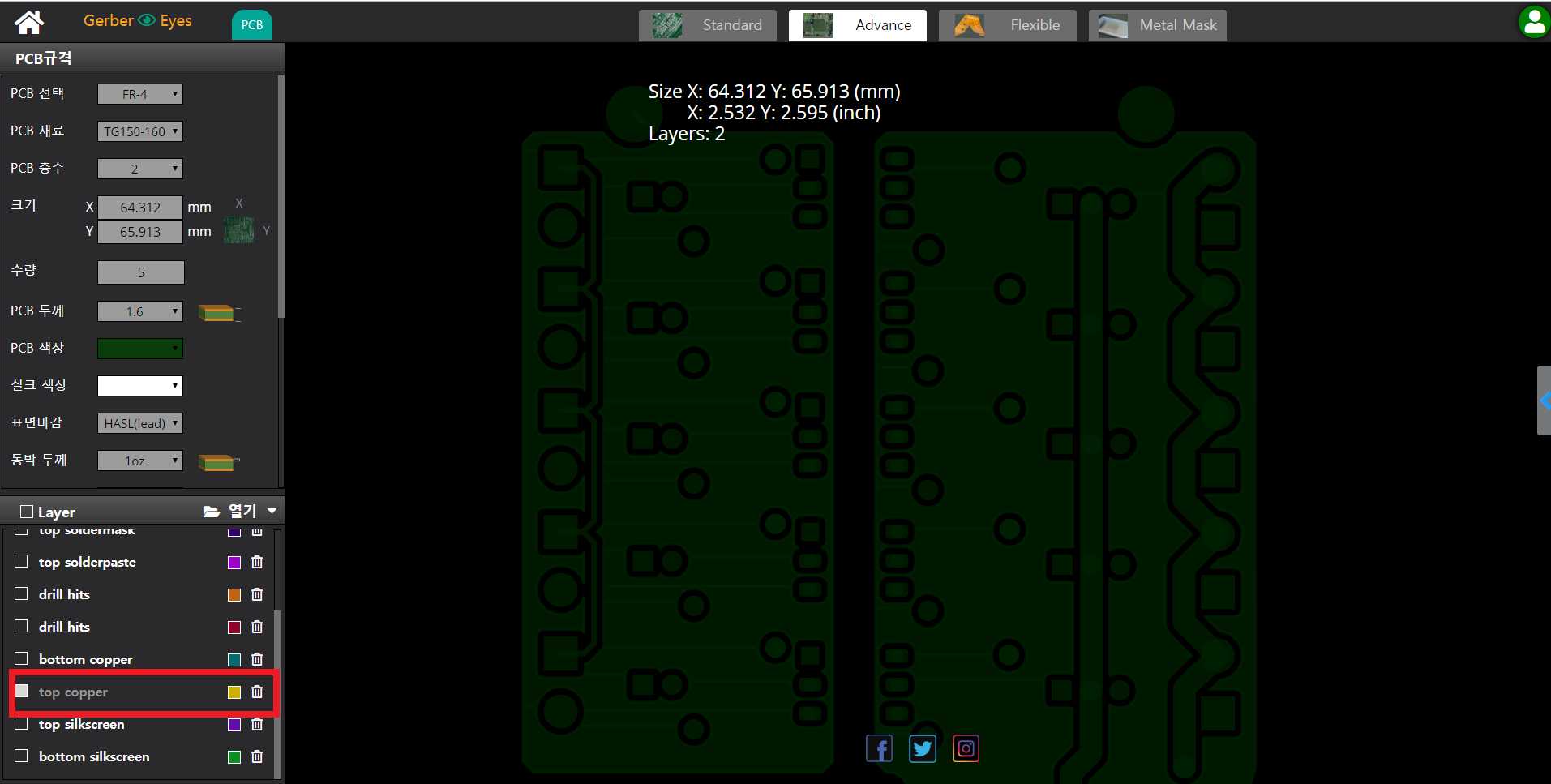Show the red drill hits layer
The height and width of the screenshot is (784, 1551).
coord(22,626)
